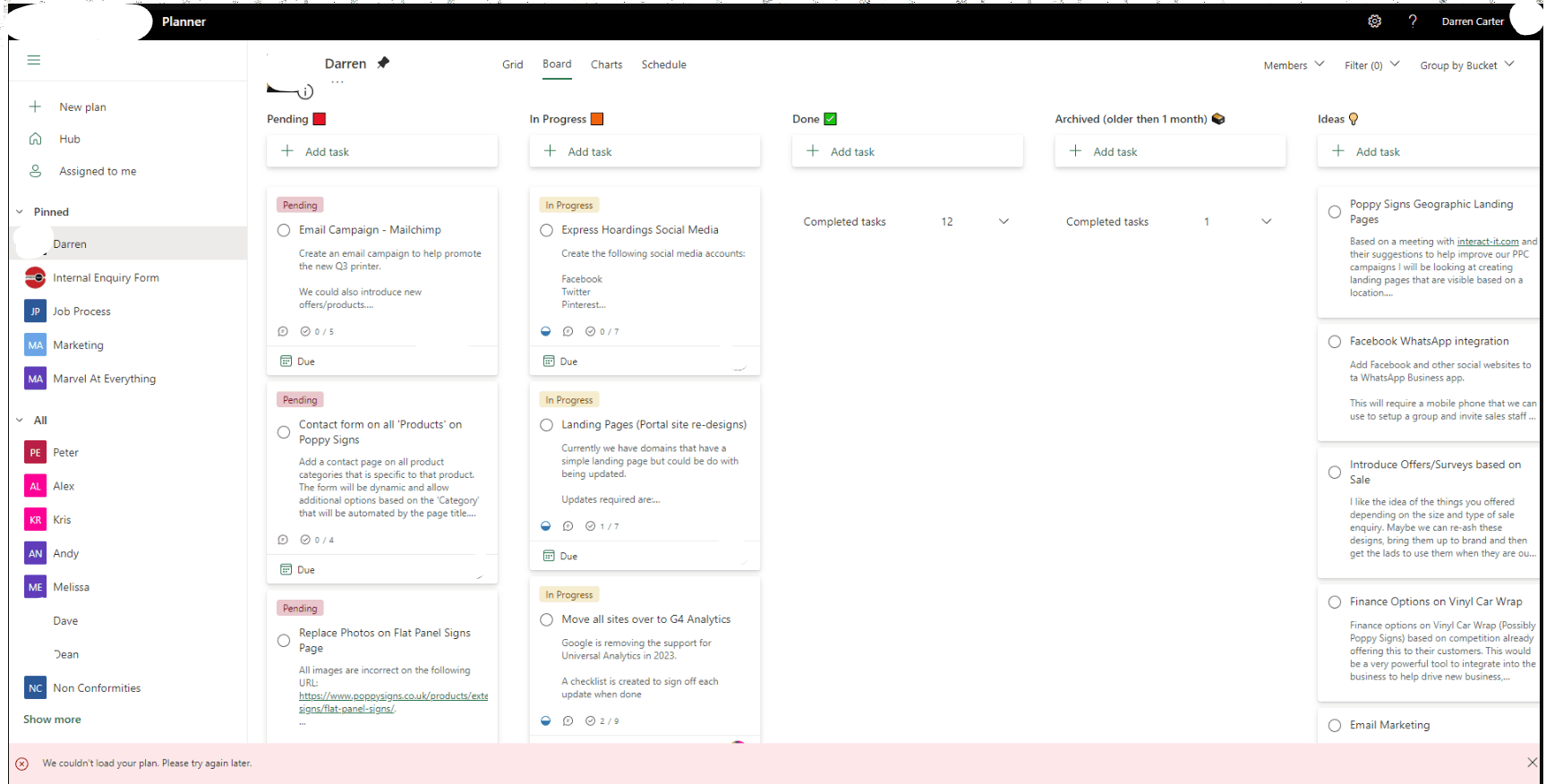Image resolution: width=1546 pixels, height=784 pixels.
Task: Click Due calendar icon on Email Campaign card
Action: [286, 361]
